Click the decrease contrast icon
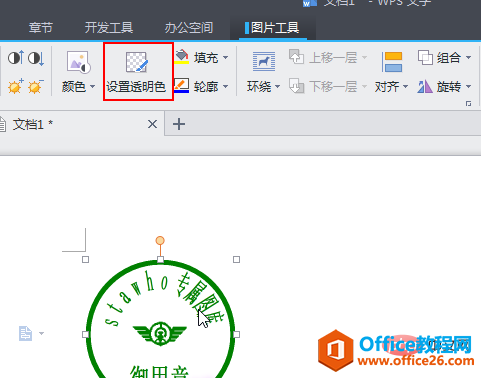 tap(36, 58)
